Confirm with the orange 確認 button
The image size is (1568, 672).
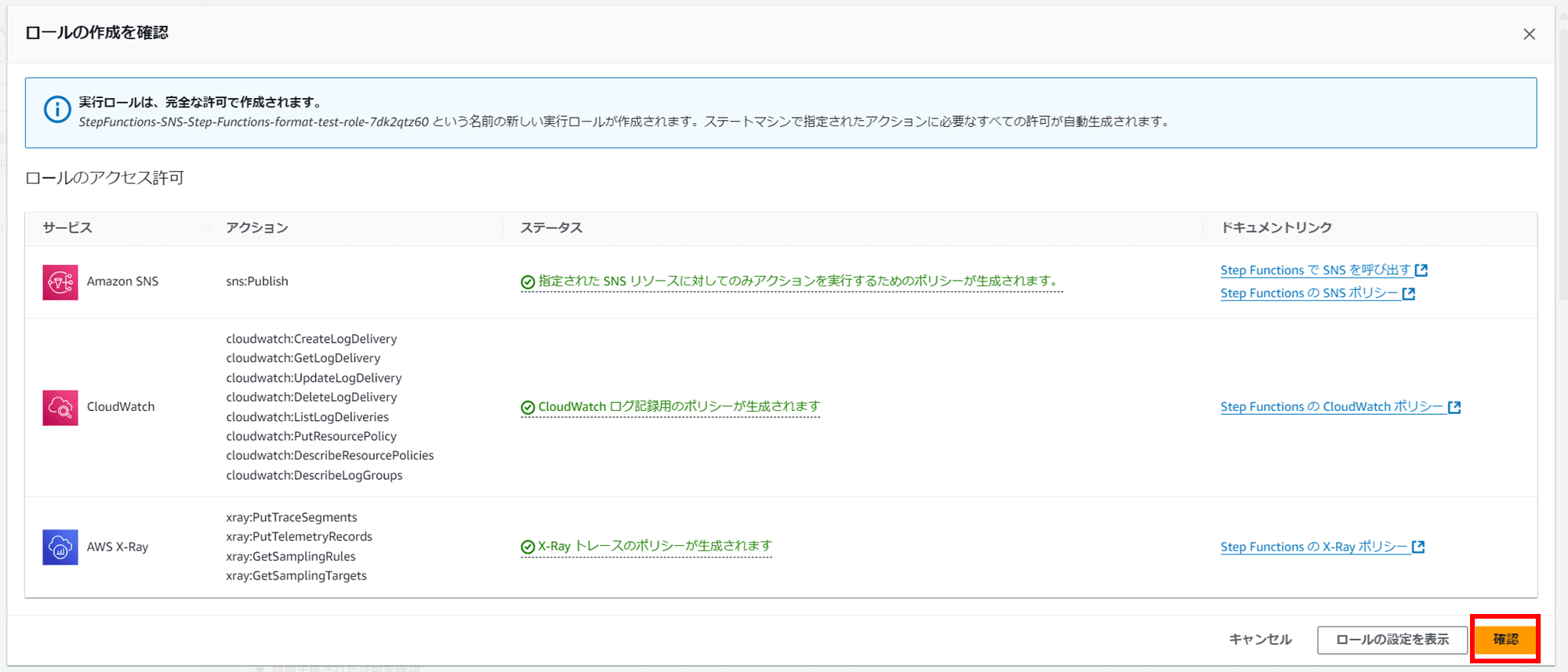coord(1505,640)
